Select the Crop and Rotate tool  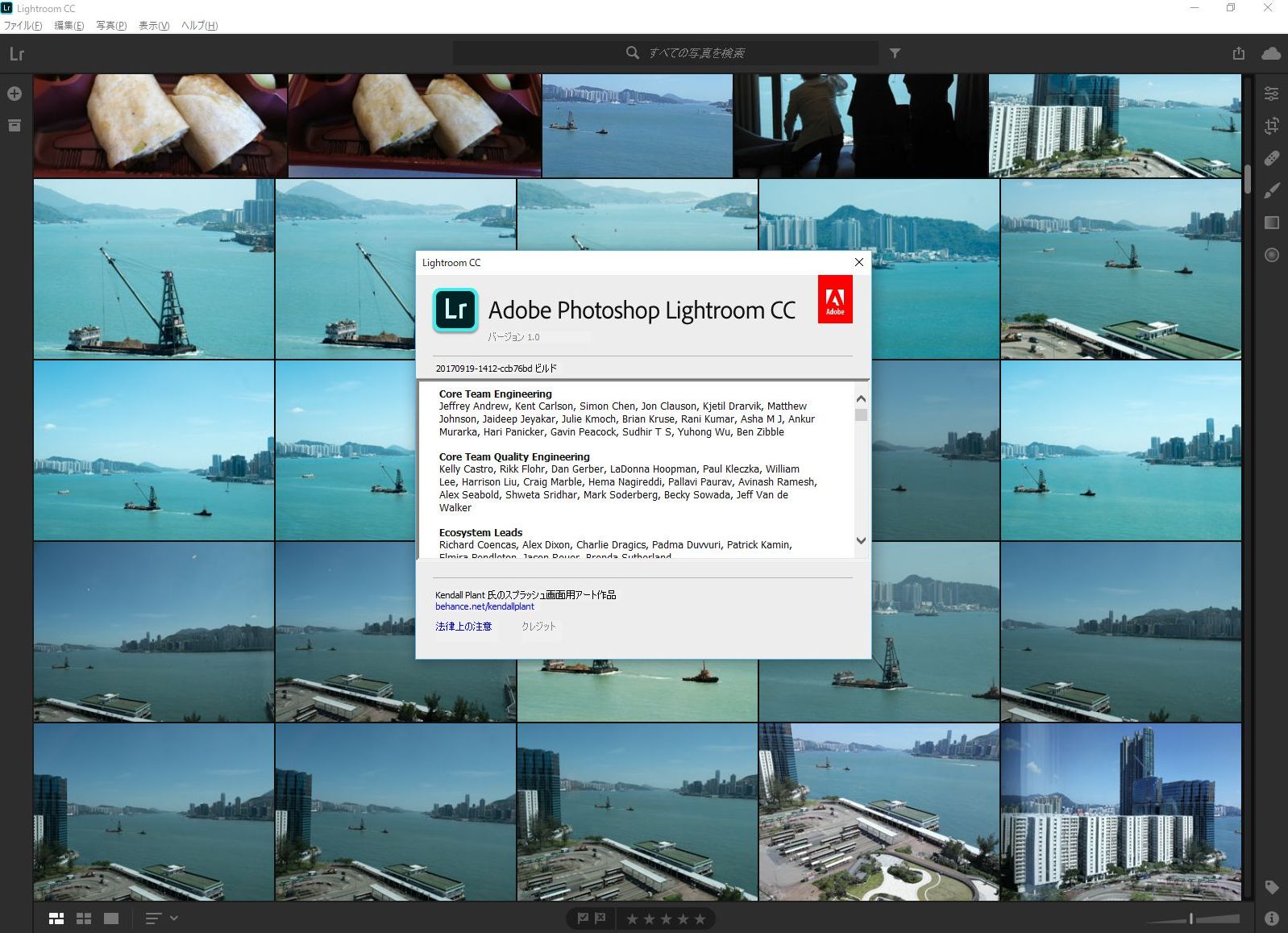tap(1271, 126)
